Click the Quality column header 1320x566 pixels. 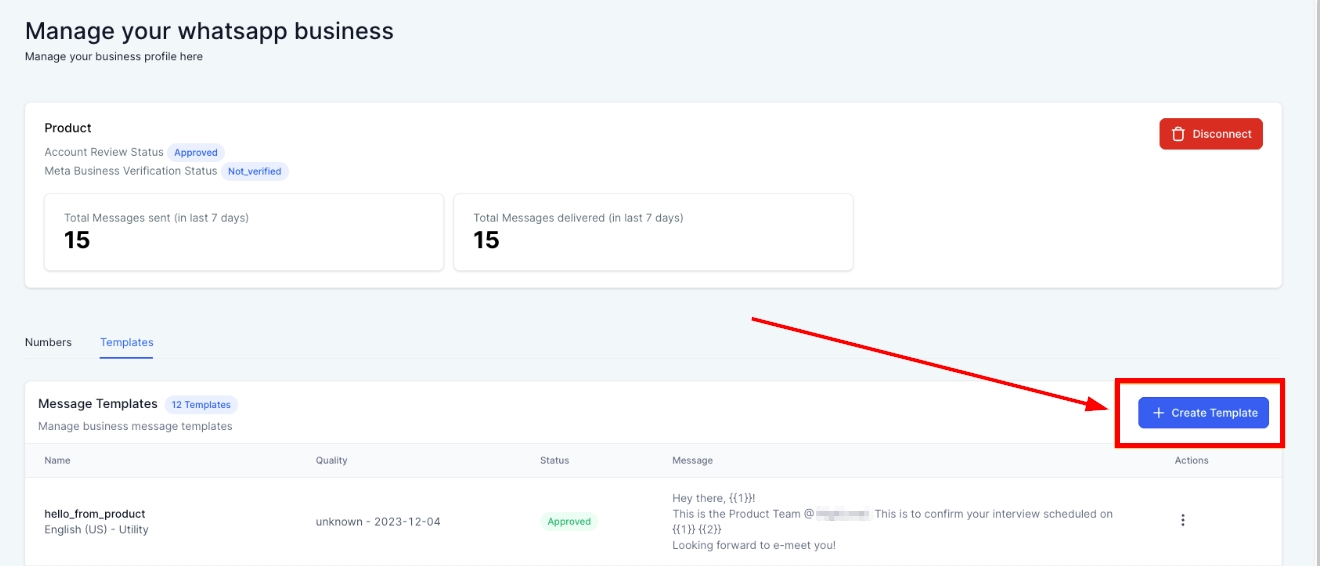[x=331, y=460]
